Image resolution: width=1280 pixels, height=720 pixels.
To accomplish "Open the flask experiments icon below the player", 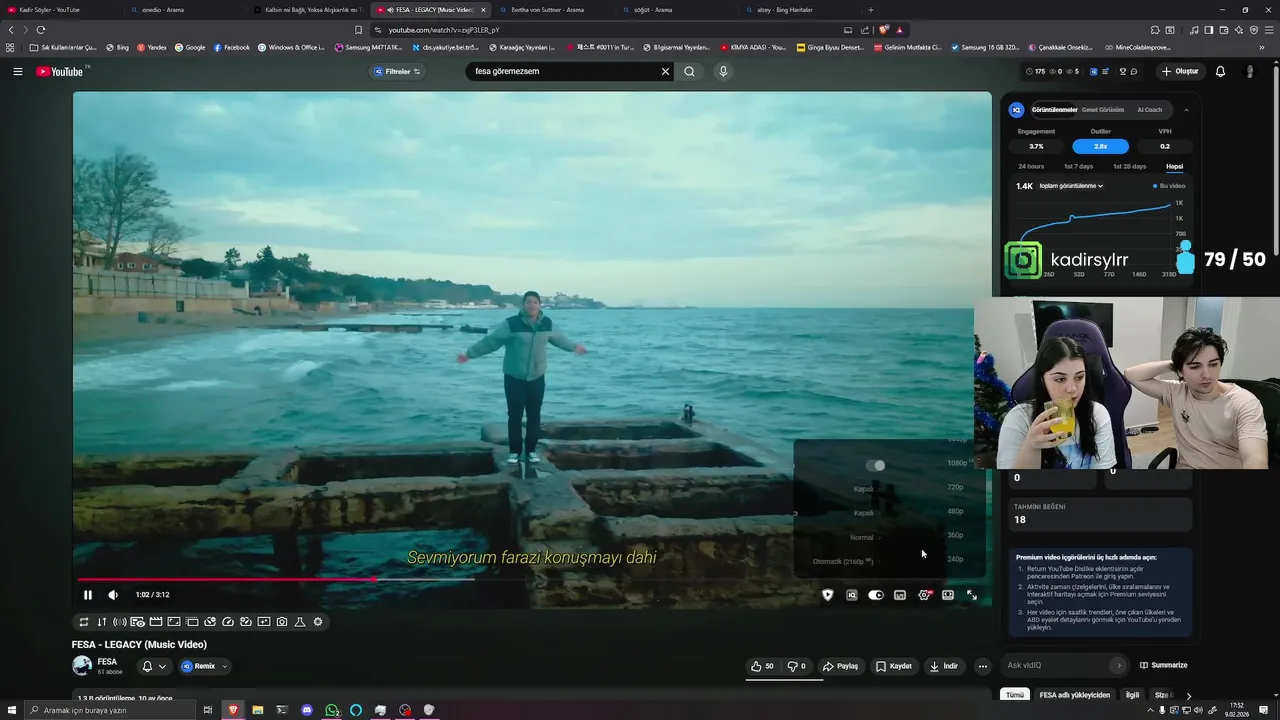I will (300, 622).
